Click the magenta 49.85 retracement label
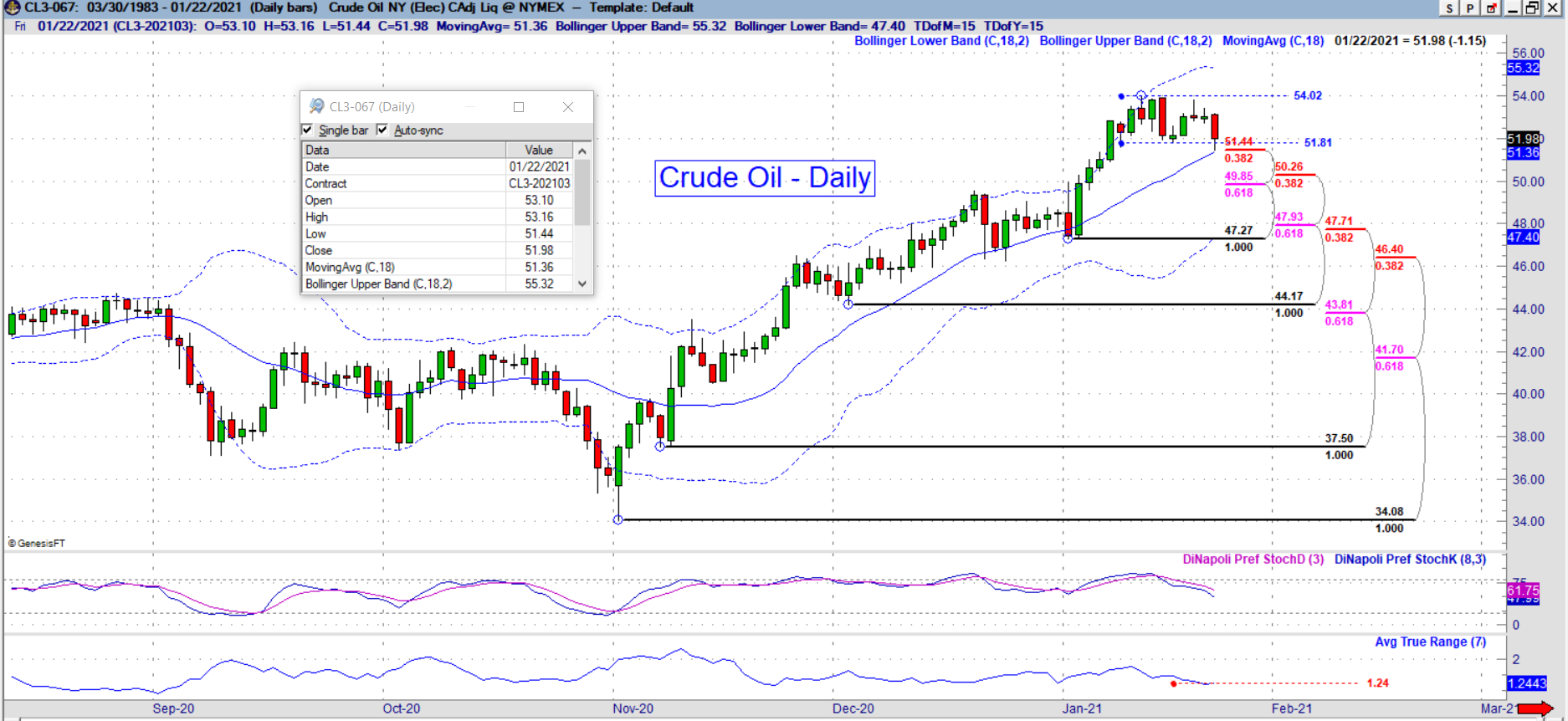This screenshot has width=1568, height=721. pos(1237,176)
